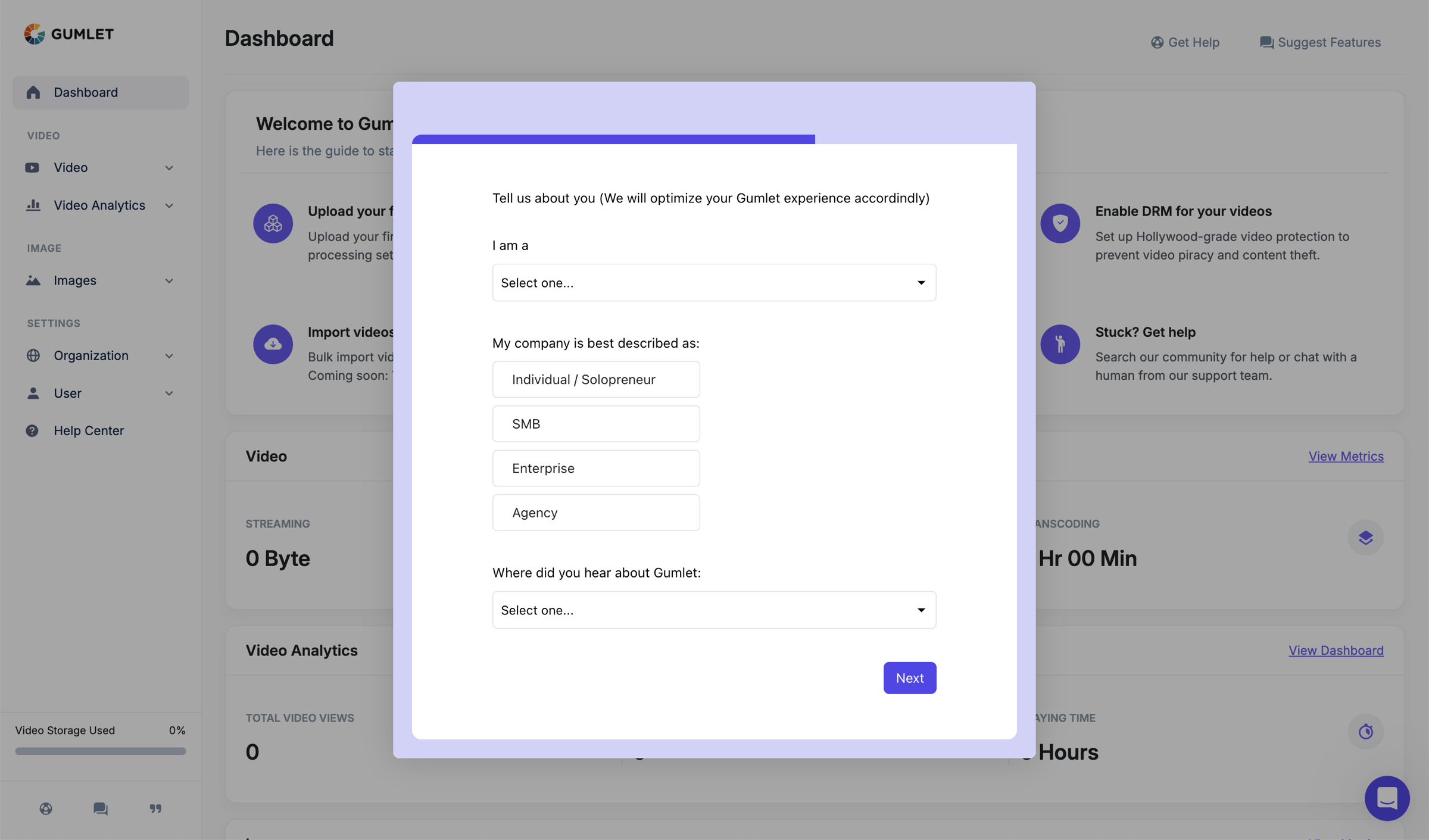
Task: Click the Images mountain icon
Action: [33, 280]
